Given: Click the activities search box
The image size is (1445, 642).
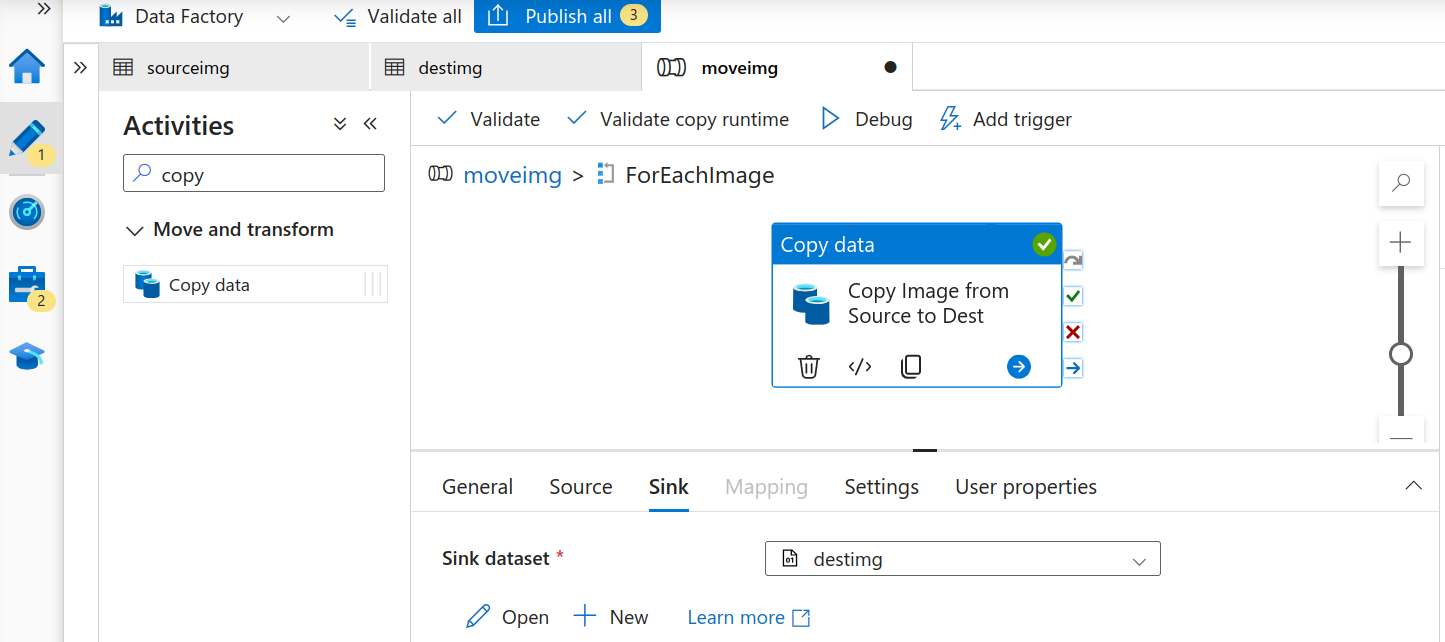Looking at the screenshot, I should click(x=254, y=173).
